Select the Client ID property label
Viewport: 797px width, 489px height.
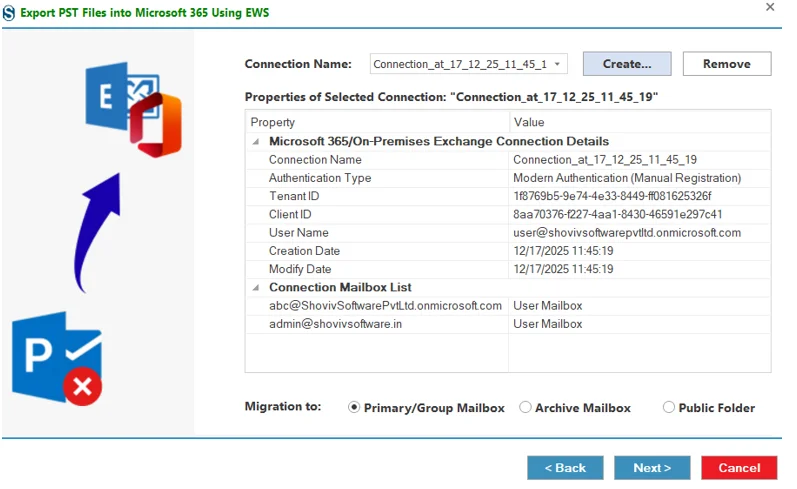tap(290, 215)
